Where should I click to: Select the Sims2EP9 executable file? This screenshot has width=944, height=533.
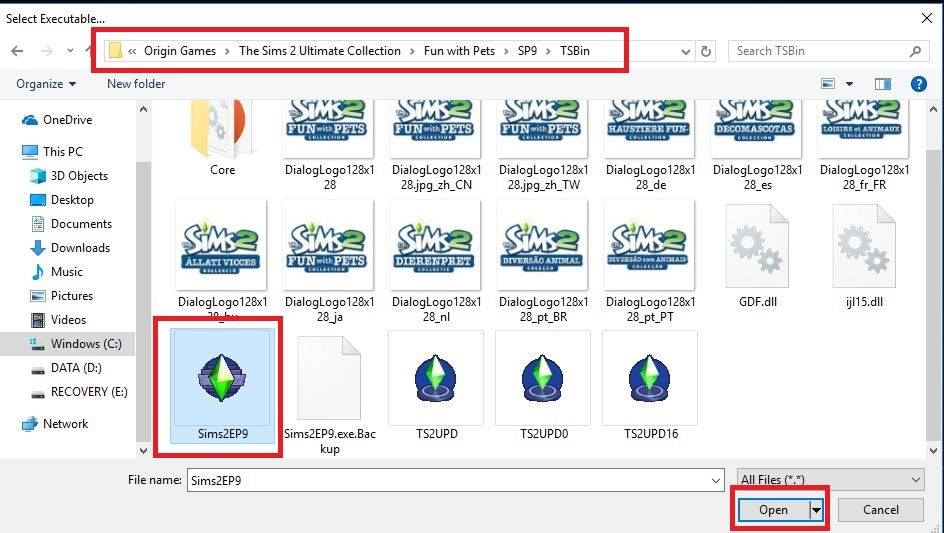coord(222,386)
